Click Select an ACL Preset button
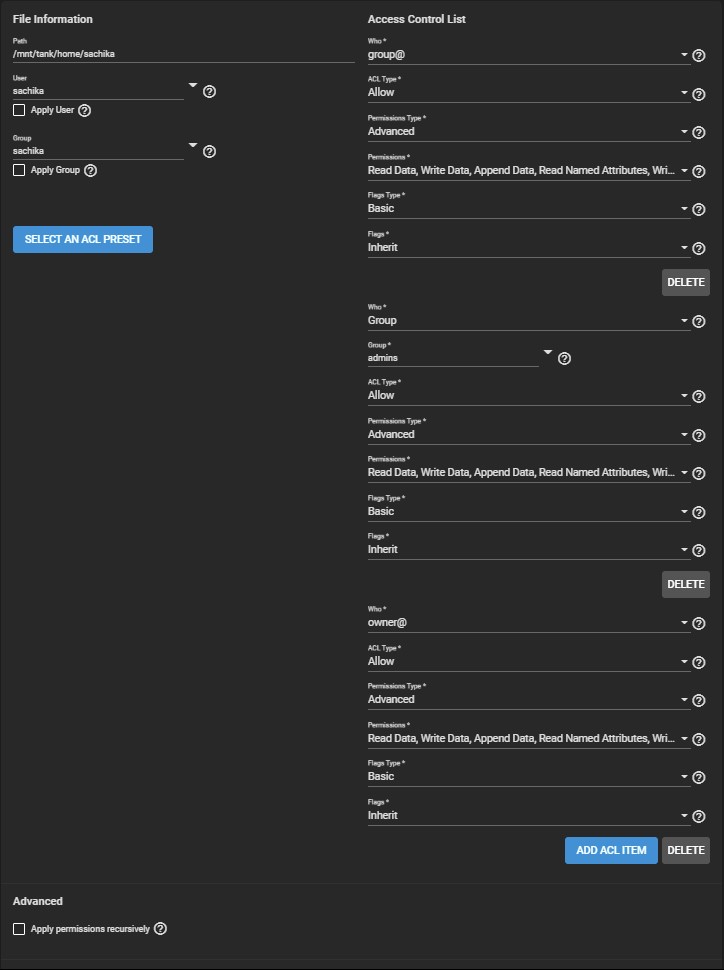The width and height of the screenshot is (724, 970). [x=83, y=239]
